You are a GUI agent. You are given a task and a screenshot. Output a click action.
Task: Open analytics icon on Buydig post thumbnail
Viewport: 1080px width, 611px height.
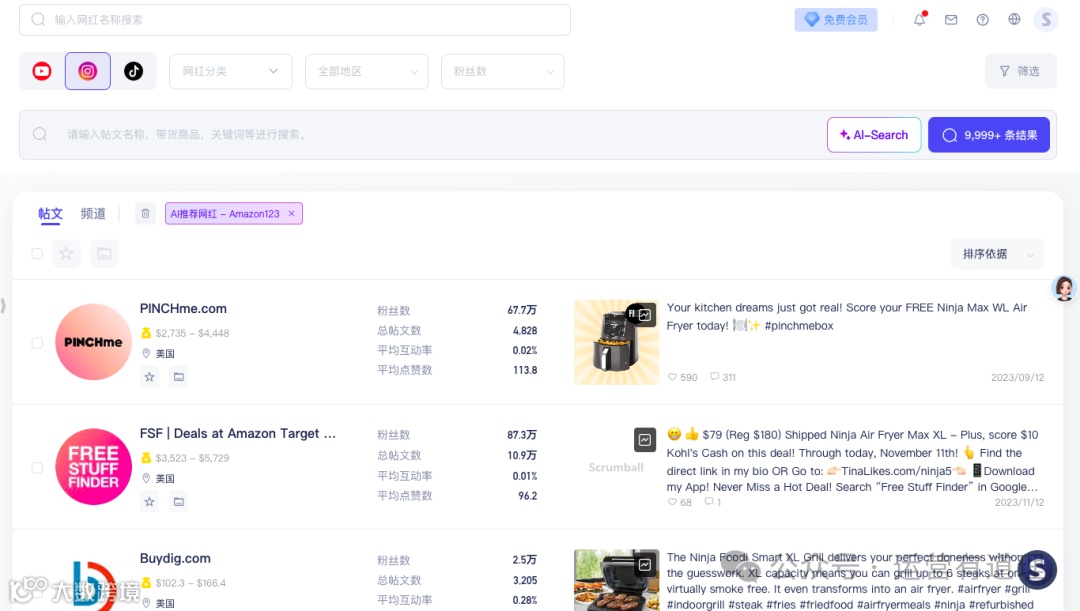[645, 565]
